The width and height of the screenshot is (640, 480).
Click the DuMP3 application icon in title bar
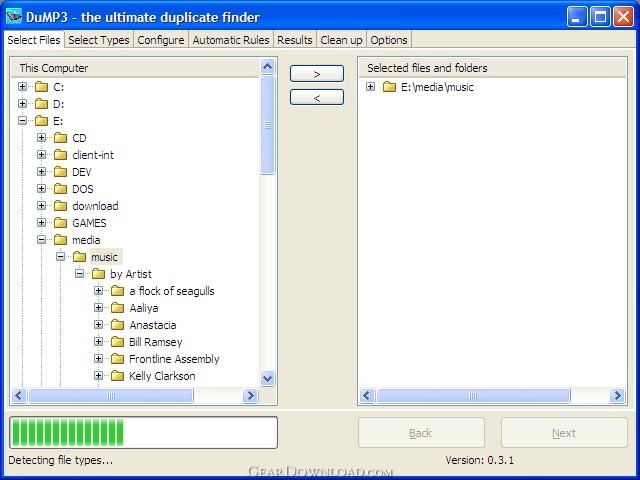14,17
